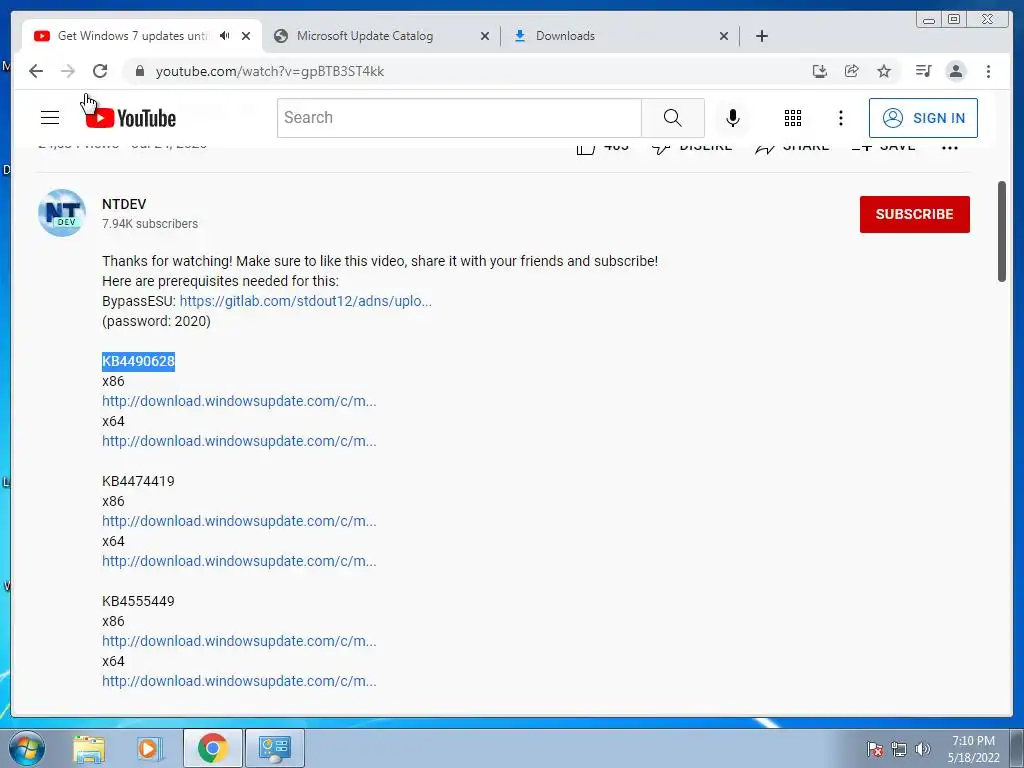
Task: Start voice search with microphone icon
Action: coord(733,118)
